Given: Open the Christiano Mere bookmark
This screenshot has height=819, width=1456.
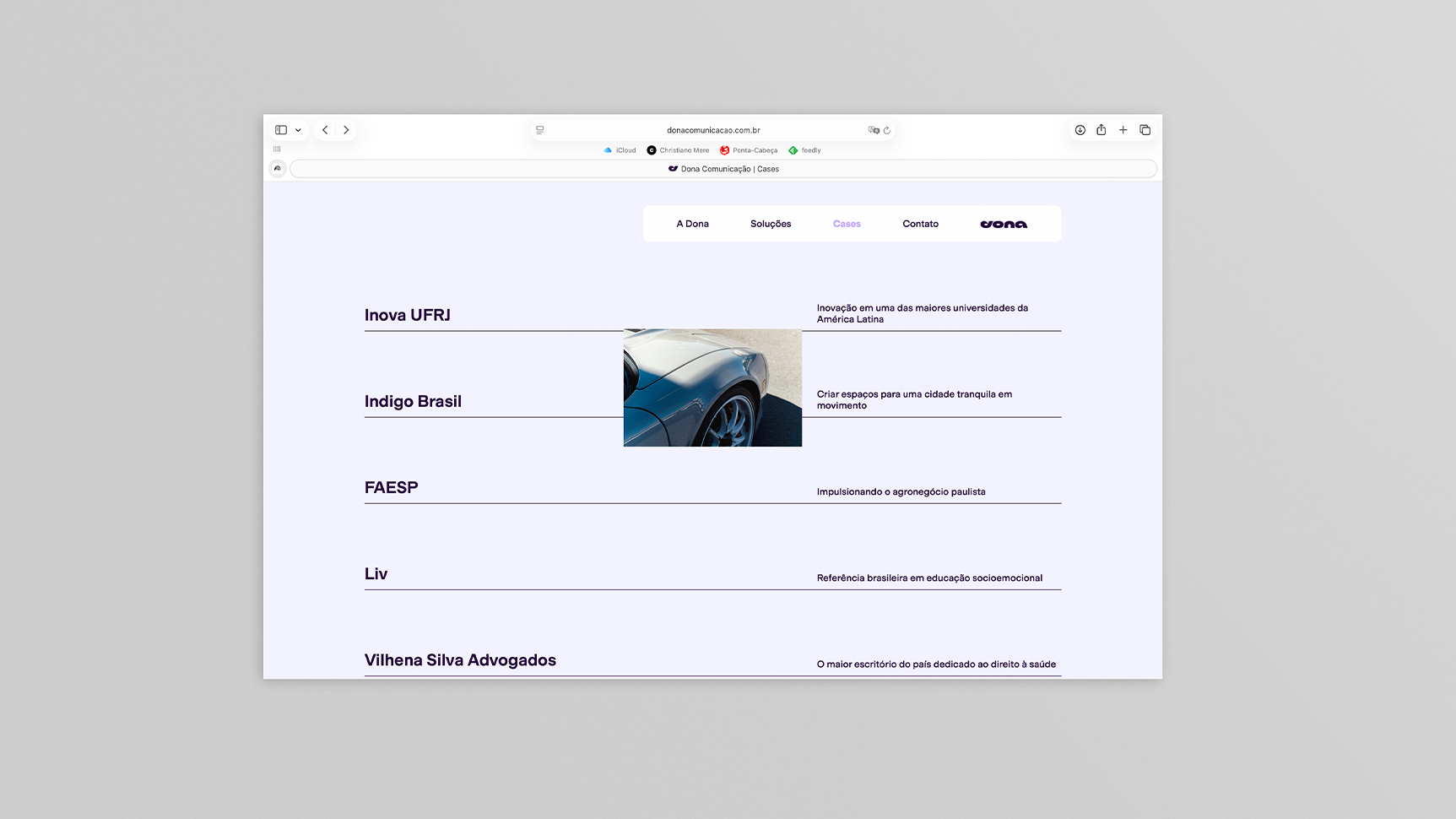Looking at the screenshot, I should (678, 150).
